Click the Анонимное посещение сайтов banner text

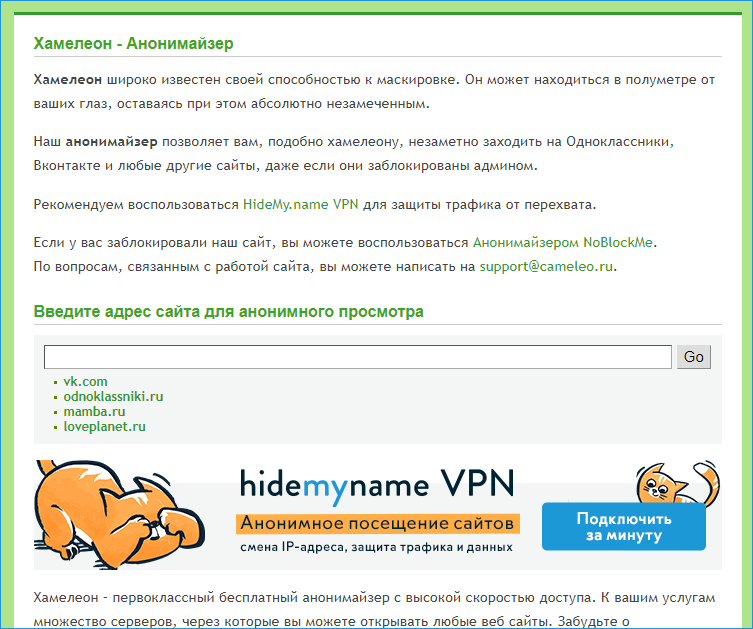coord(377,523)
